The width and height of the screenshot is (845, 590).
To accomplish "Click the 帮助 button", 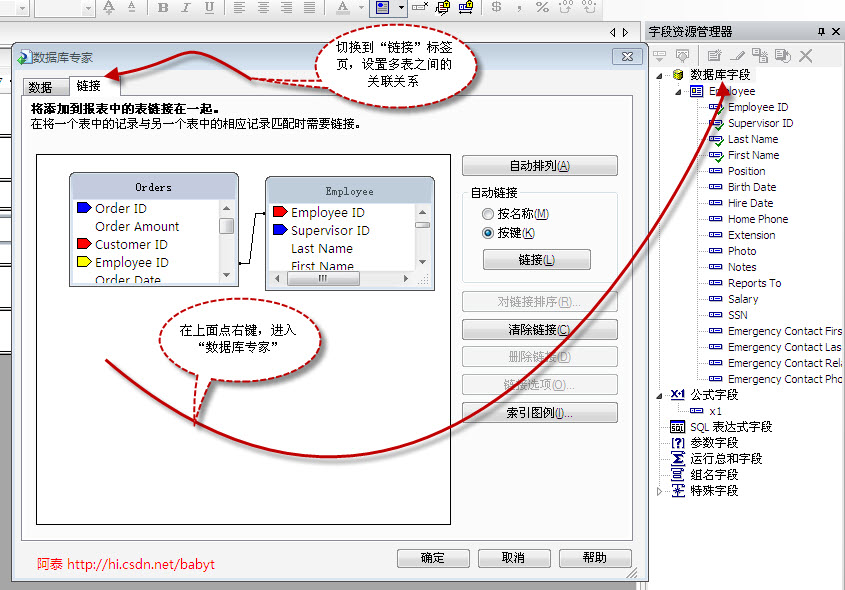I will (595, 558).
